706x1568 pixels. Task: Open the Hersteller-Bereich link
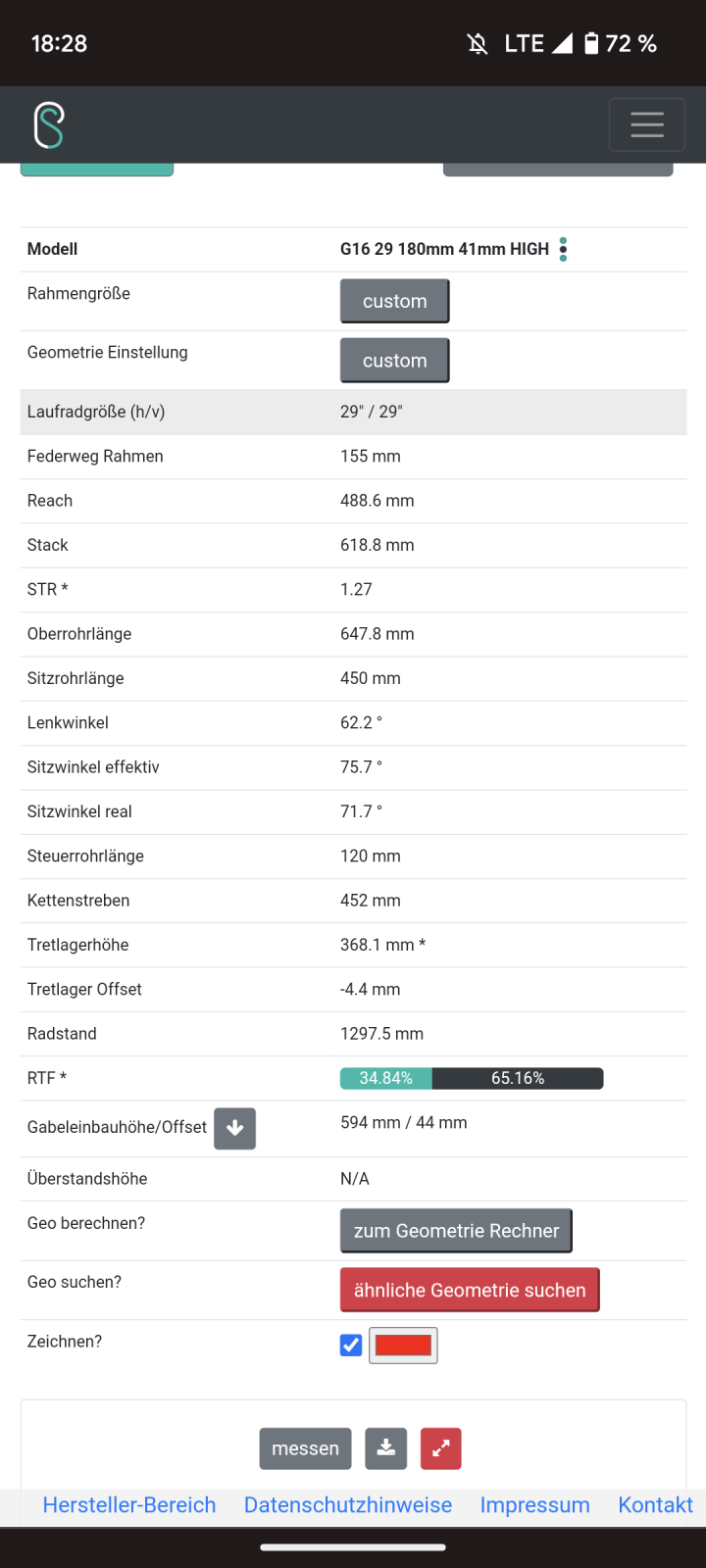tap(129, 1505)
